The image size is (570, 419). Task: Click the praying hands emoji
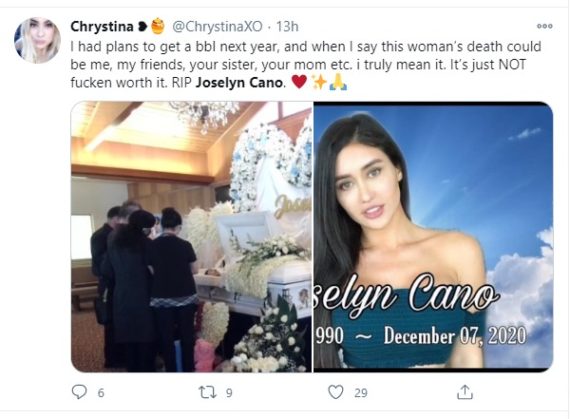coord(338,82)
